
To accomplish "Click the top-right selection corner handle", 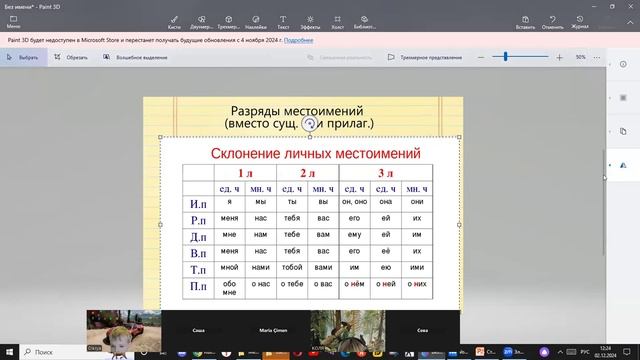I will coord(459,137).
